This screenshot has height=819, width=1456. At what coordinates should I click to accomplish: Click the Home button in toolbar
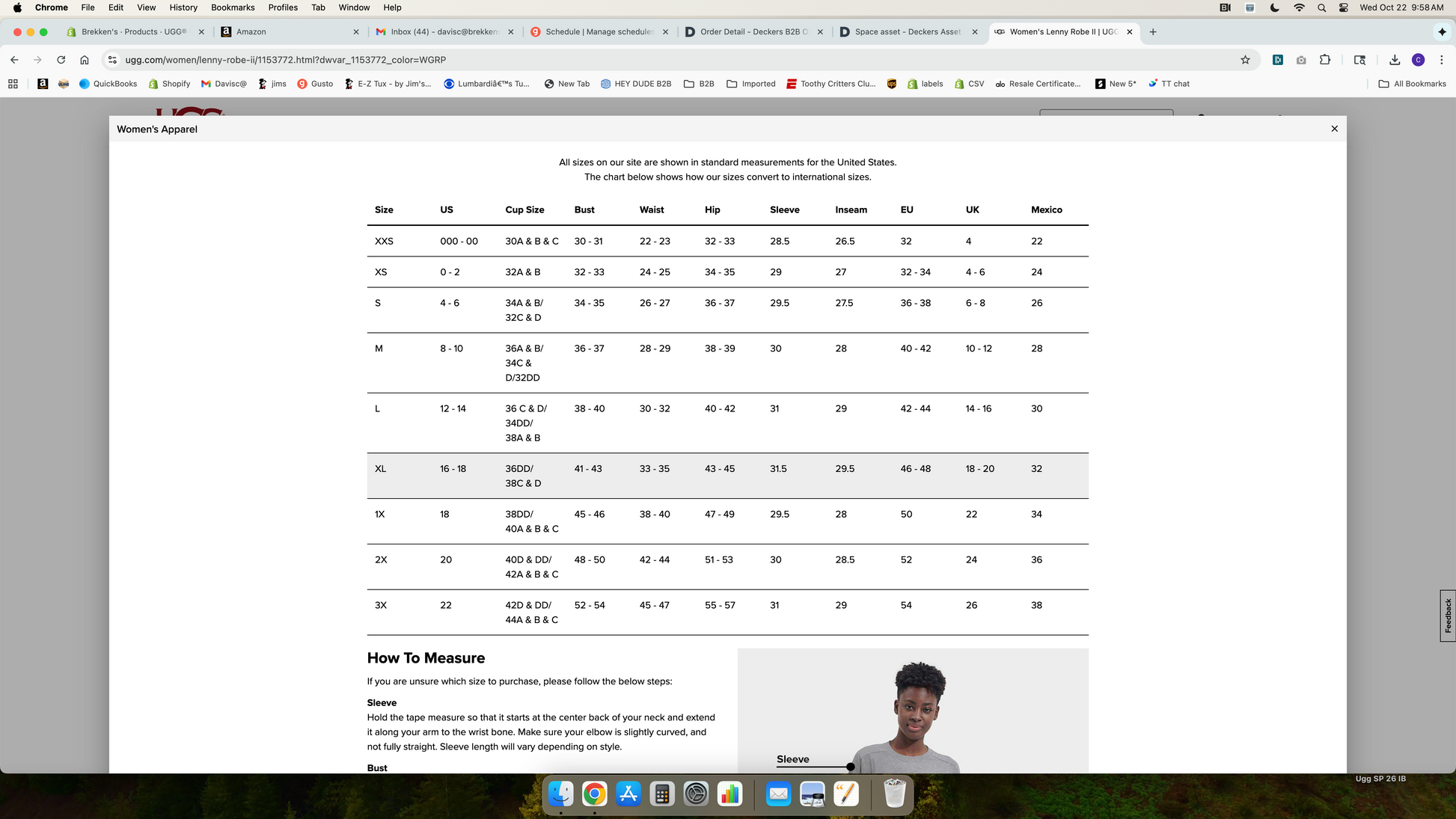85,60
